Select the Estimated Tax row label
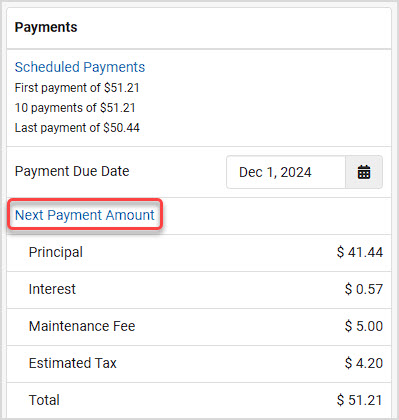 point(73,363)
